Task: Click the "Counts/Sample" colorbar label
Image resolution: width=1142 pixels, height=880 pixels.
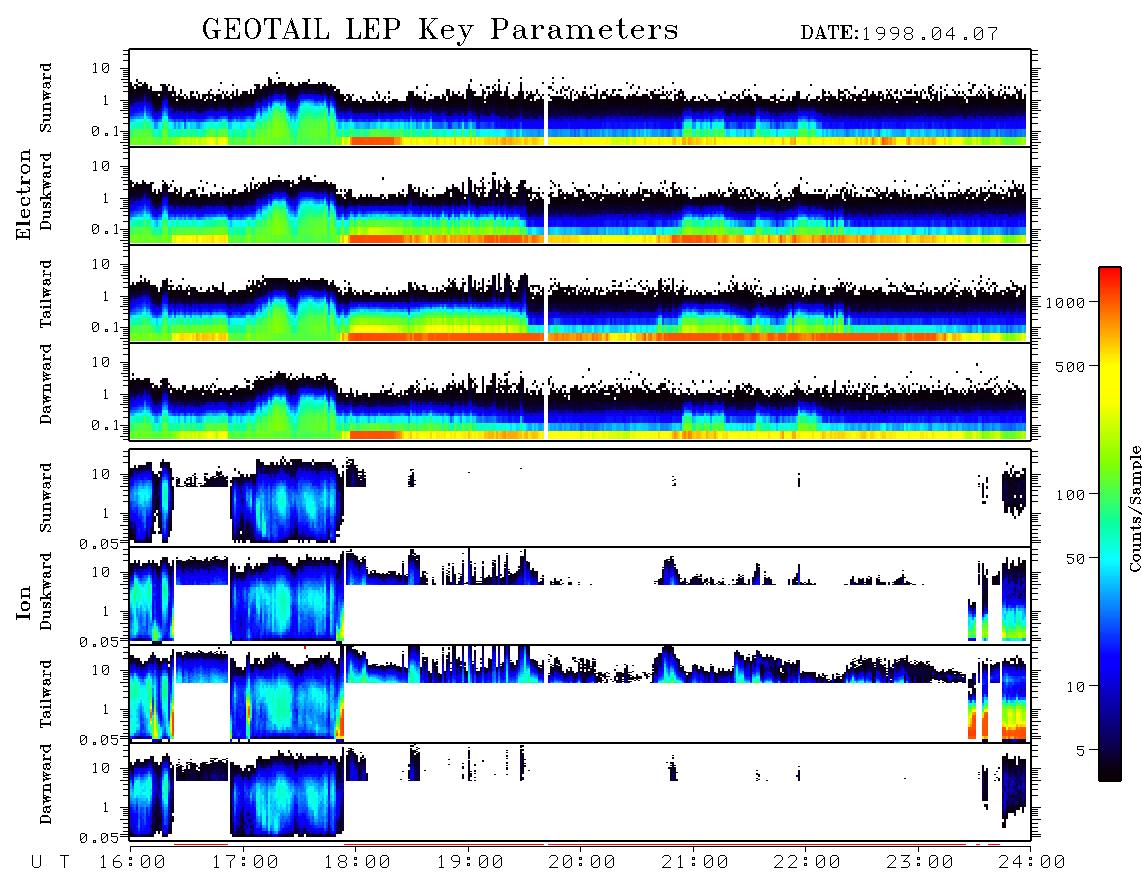Action: pyautogui.click(x=1134, y=508)
